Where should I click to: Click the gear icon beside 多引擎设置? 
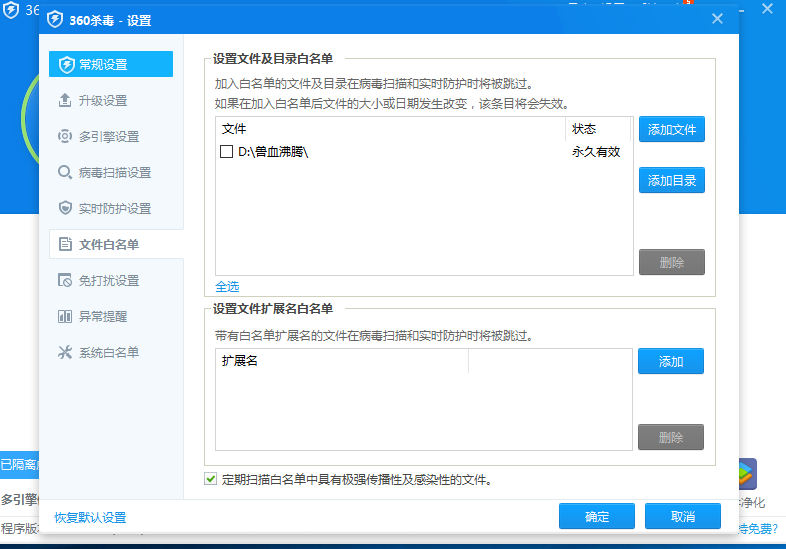click(66, 137)
